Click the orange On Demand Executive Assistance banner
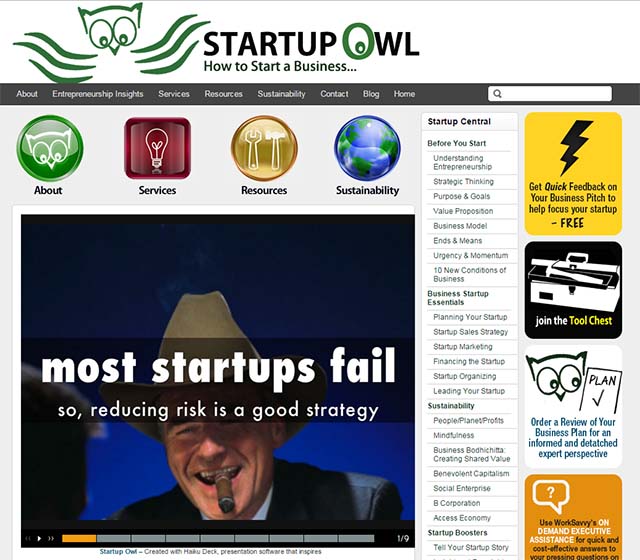The height and width of the screenshot is (560, 640). click(x=573, y=517)
